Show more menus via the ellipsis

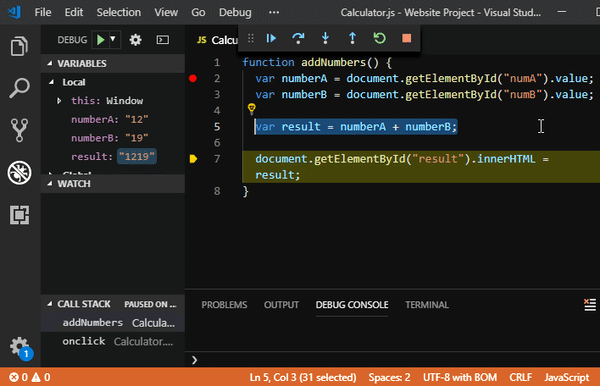(x=274, y=13)
